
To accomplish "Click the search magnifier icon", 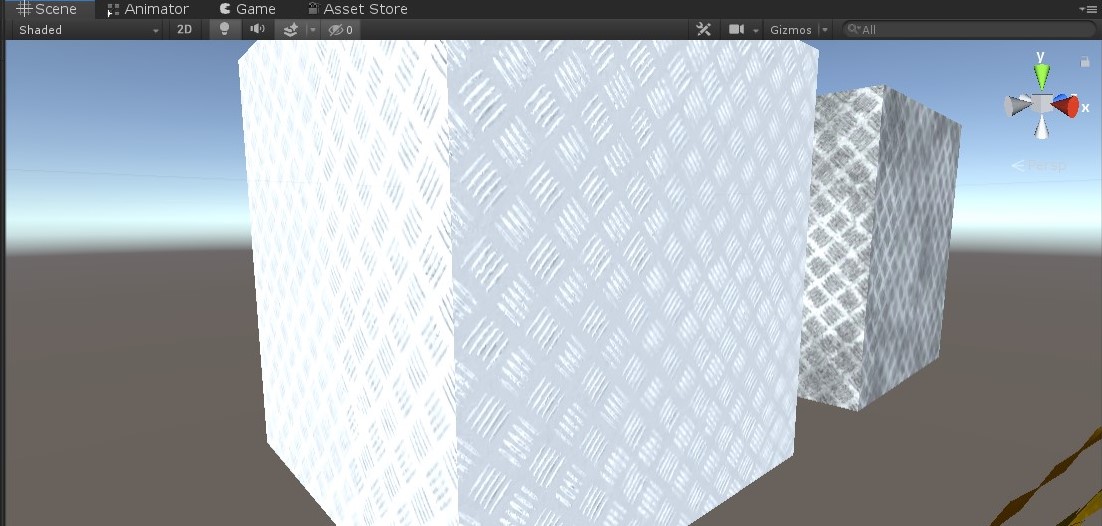I will [853, 30].
